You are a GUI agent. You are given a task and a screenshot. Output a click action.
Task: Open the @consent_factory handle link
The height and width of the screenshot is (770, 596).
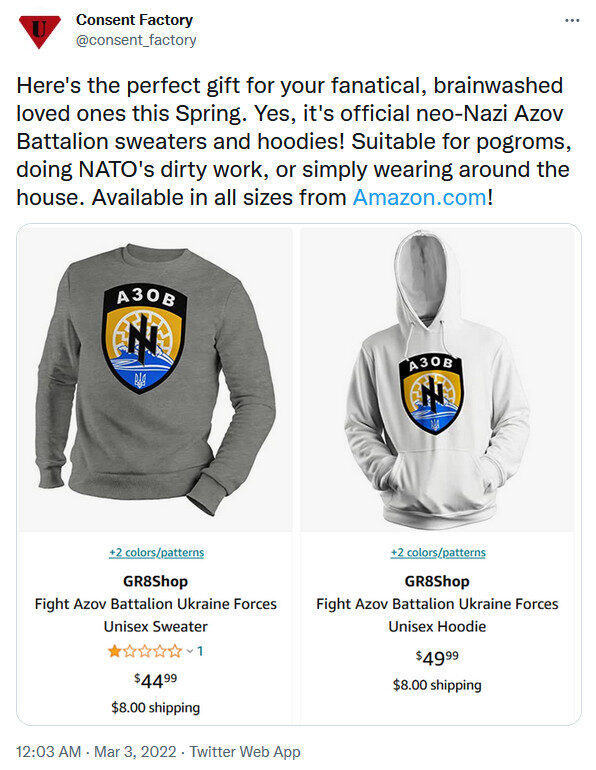[136, 40]
